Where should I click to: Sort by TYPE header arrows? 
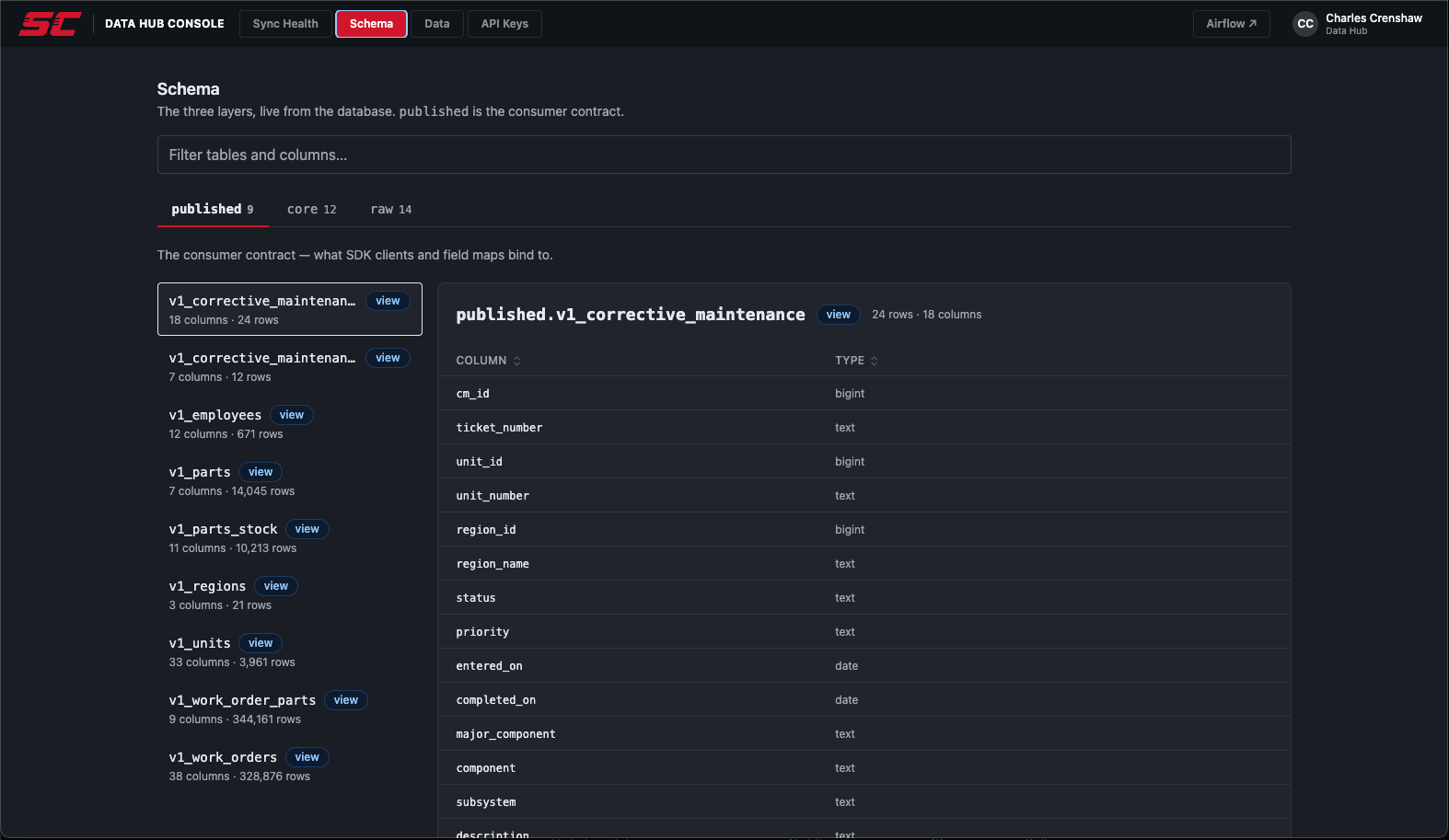pos(874,361)
